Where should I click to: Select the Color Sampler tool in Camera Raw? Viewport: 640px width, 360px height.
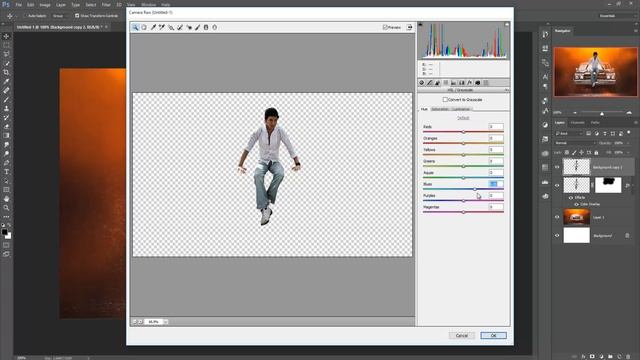(162, 27)
